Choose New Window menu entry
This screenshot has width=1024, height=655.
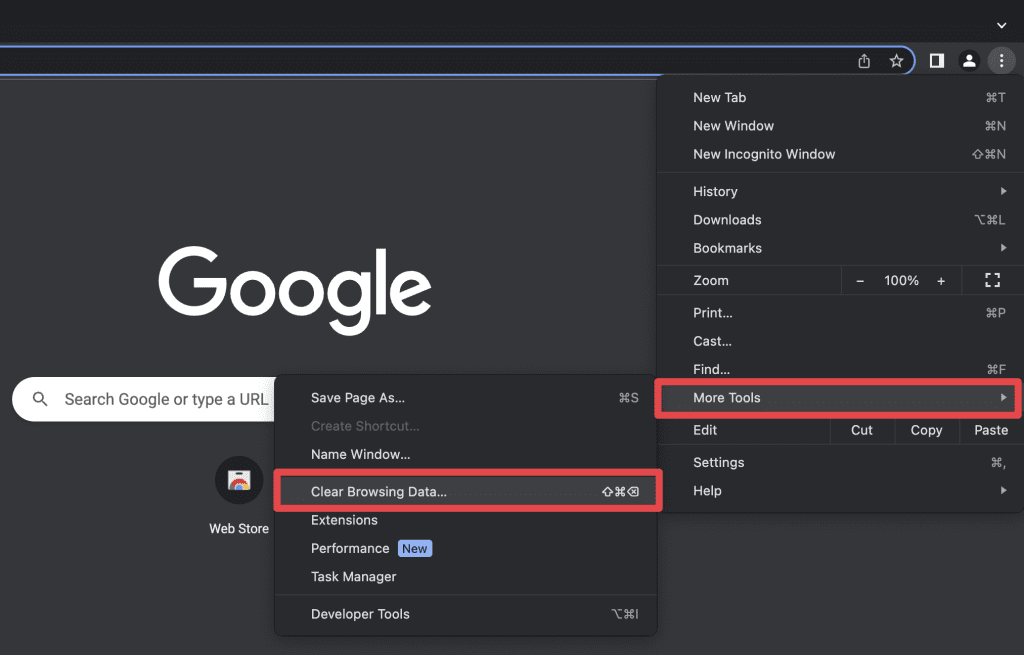pyautogui.click(x=840, y=125)
